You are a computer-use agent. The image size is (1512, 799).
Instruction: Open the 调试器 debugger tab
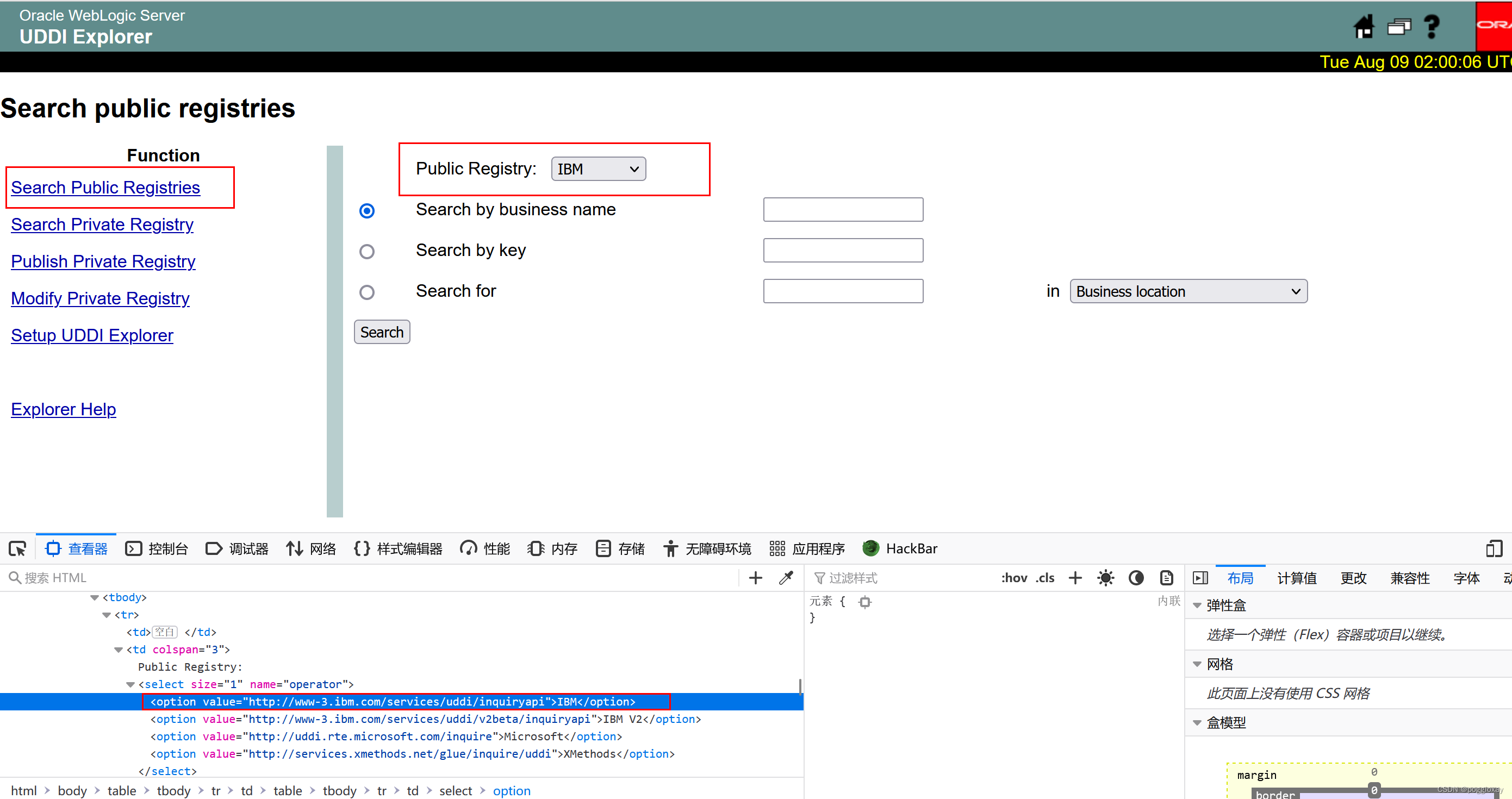(237, 548)
